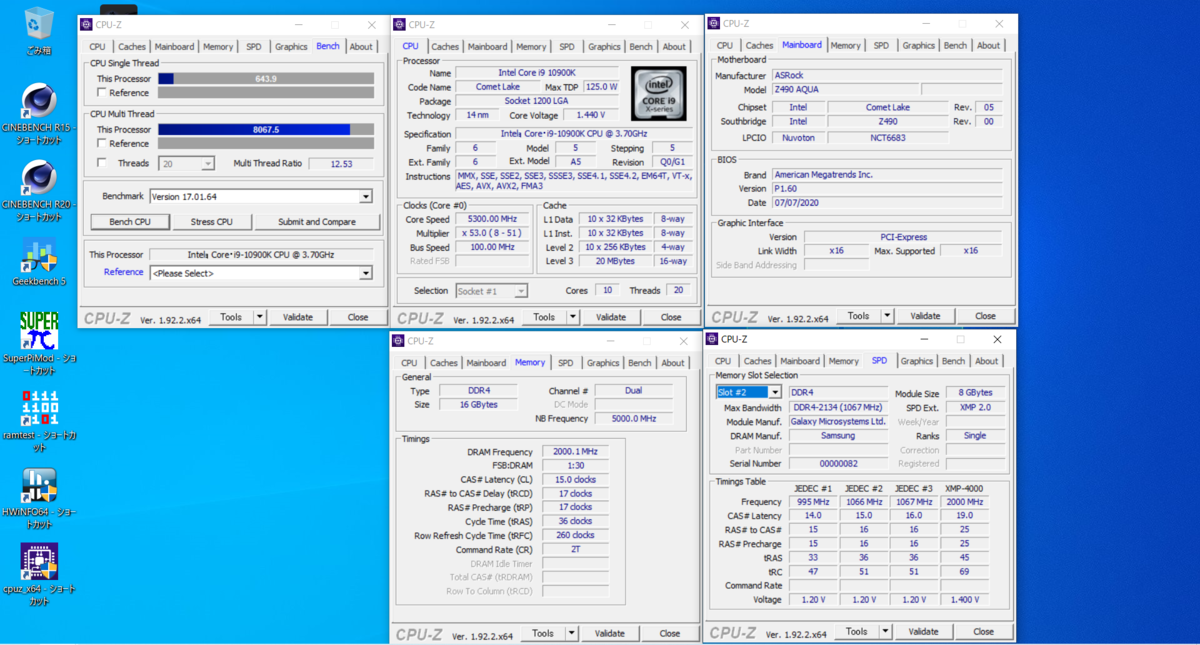Viewport: 1200px width, 645px height.
Task: Open the Socket #1 selection dropdown
Action: pos(491,291)
